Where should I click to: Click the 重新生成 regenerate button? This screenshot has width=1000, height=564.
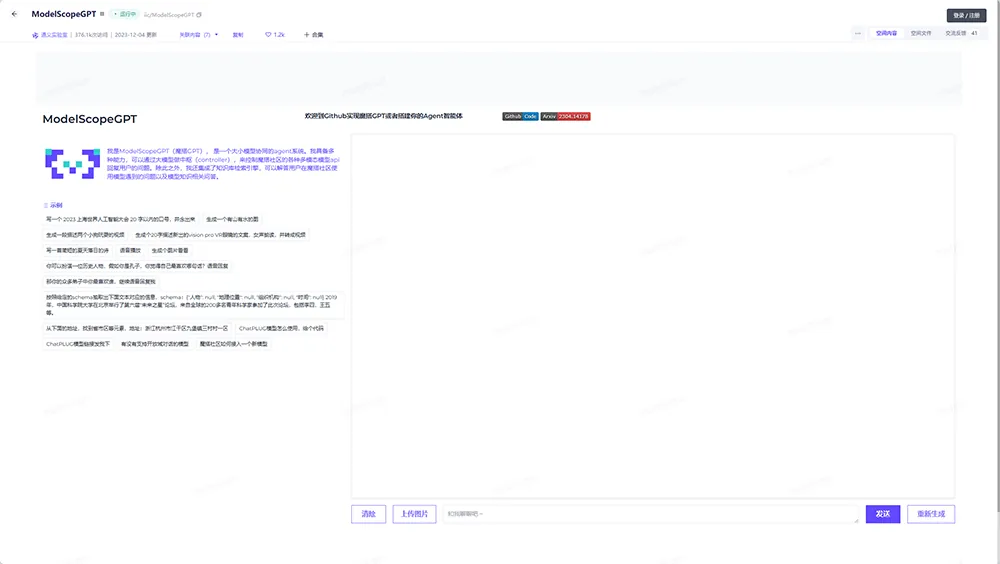click(931, 514)
